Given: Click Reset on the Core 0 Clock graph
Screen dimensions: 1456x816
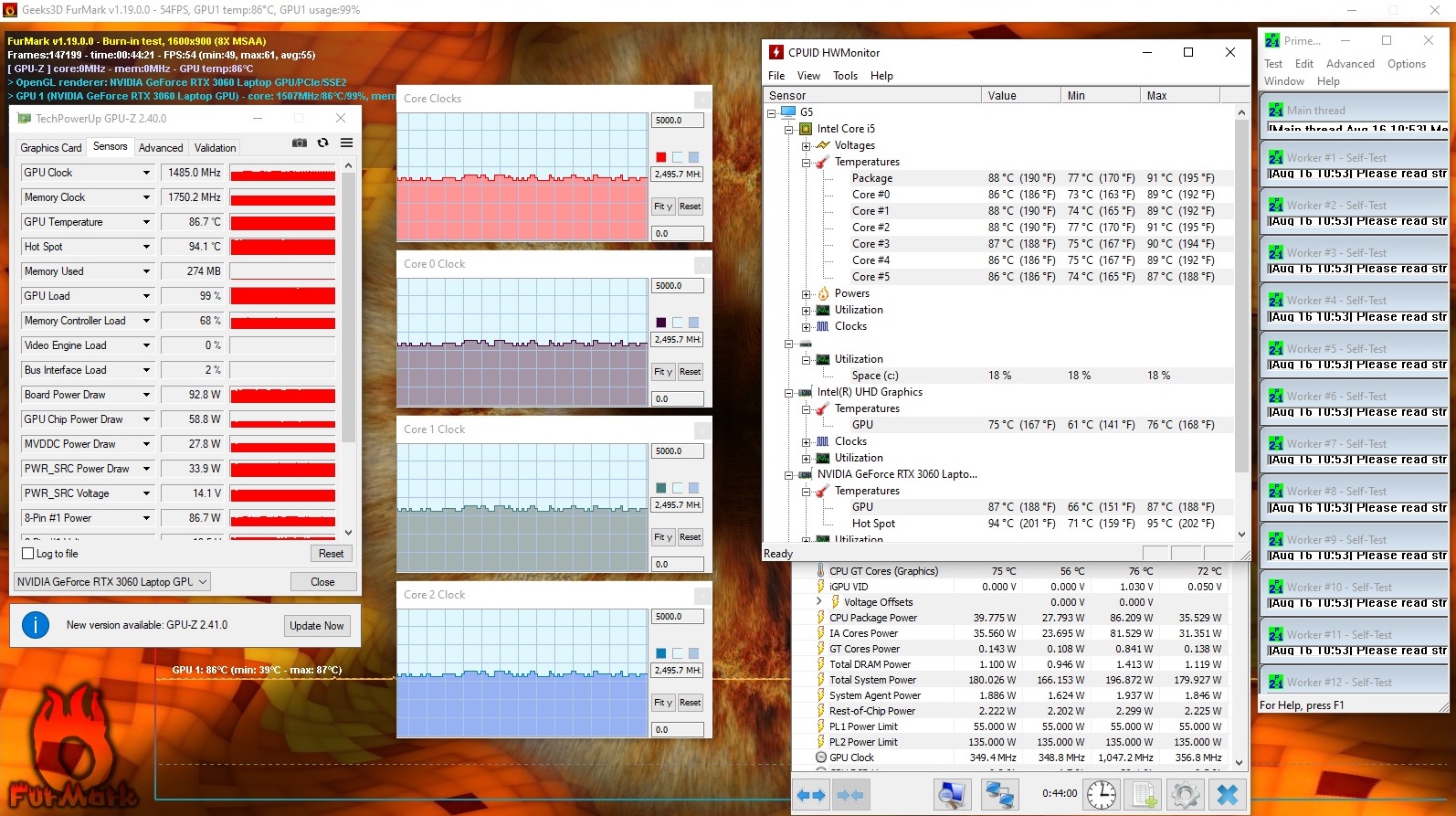Looking at the screenshot, I should 691,372.
